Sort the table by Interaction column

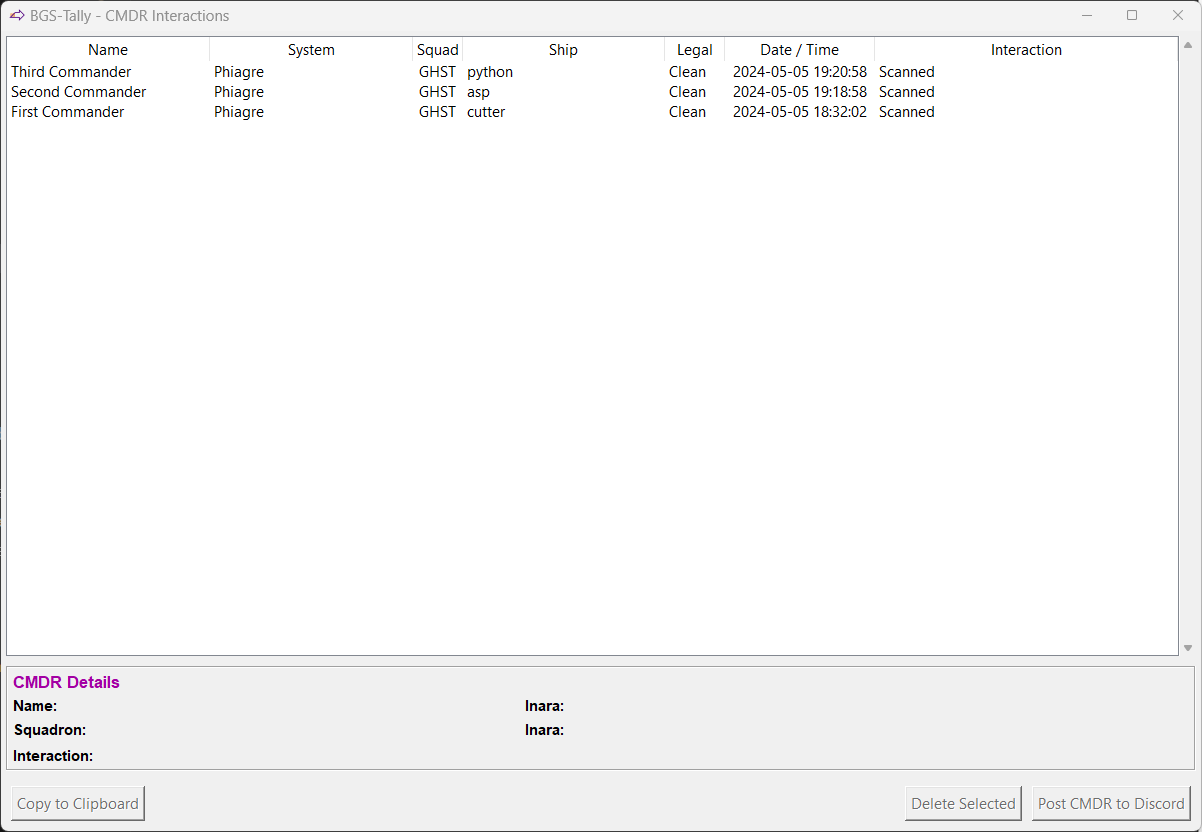click(x=1026, y=49)
